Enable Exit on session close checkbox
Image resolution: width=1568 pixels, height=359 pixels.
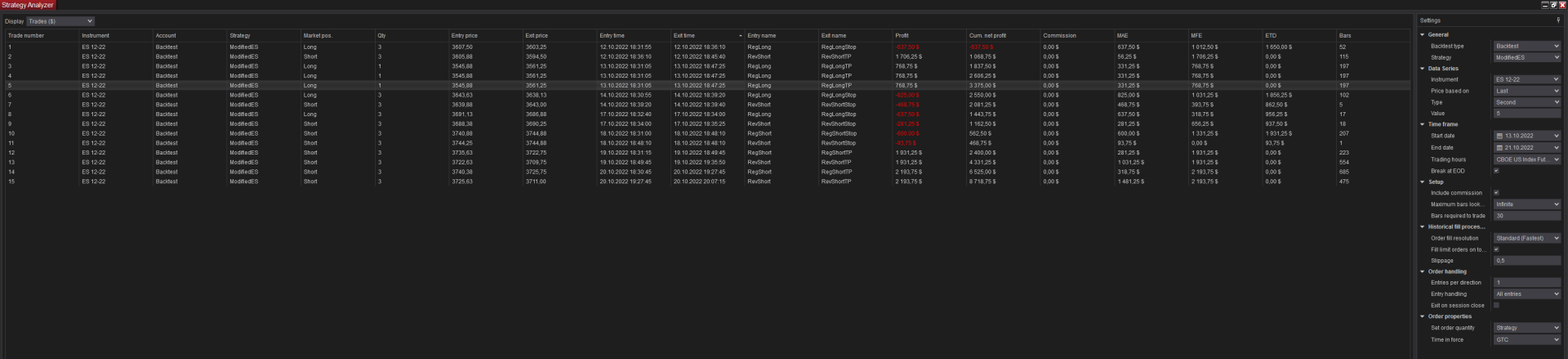(1496, 305)
